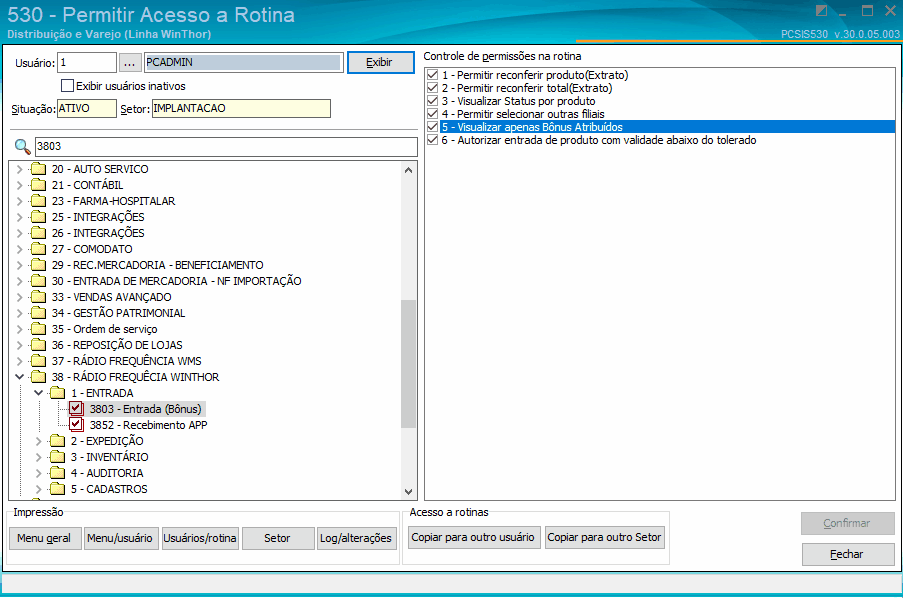The height and width of the screenshot is (598, 903).
Task: Click the Situação field showing ATIVO
Action: coord(87,108)
